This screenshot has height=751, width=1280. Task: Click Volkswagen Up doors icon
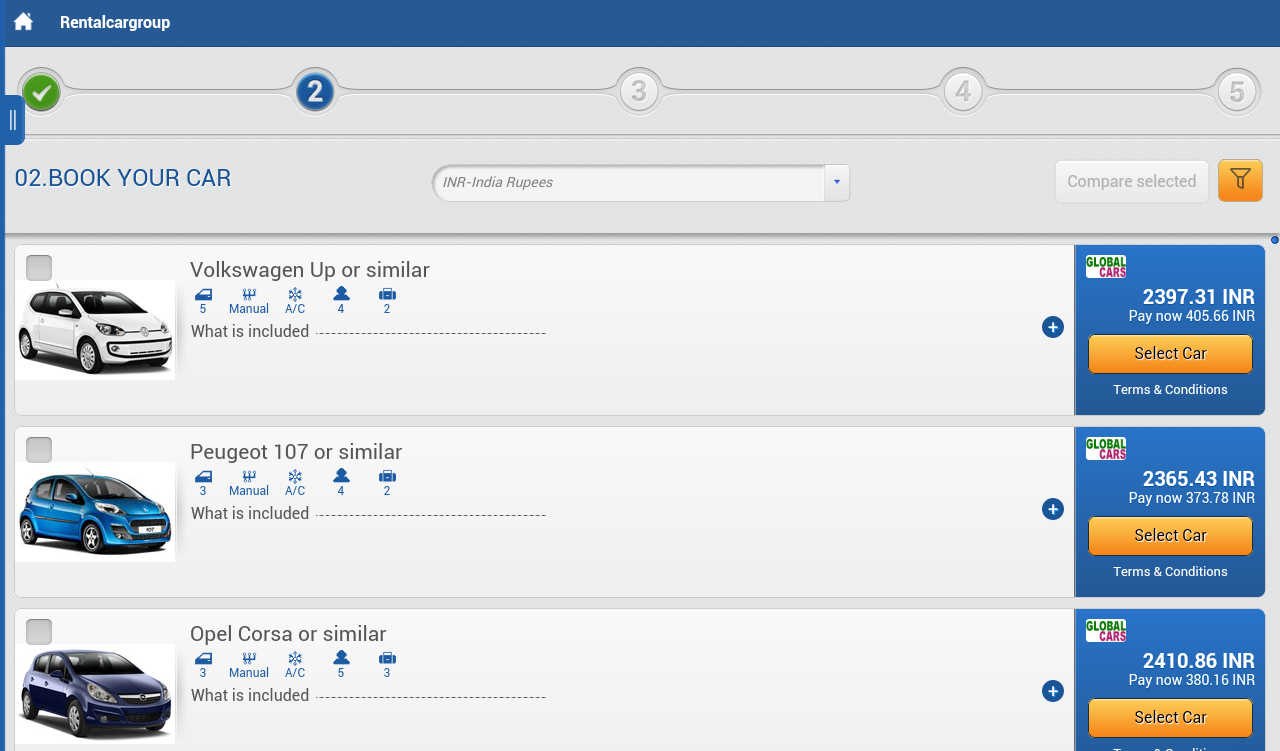pyautogui.click(x=203, y=294)
